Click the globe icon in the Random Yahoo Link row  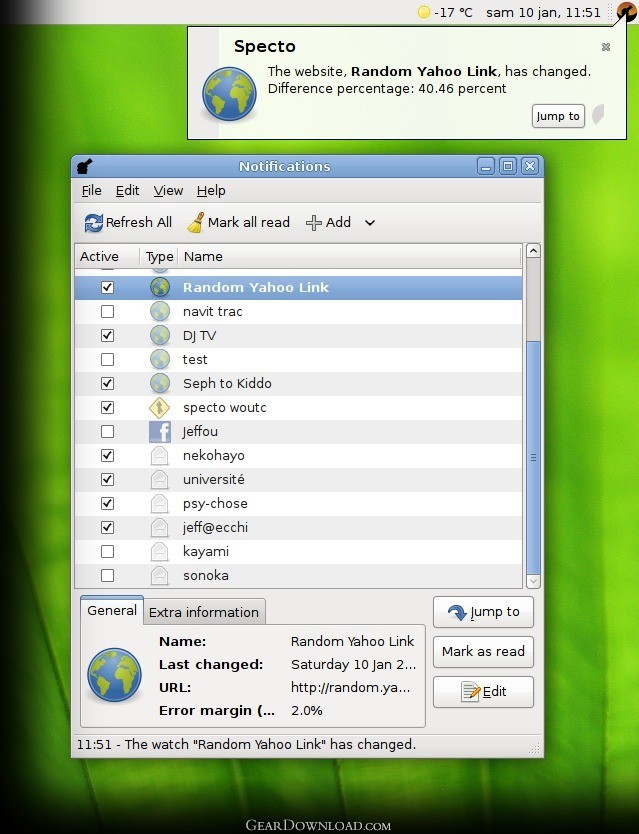coord(160,287)
